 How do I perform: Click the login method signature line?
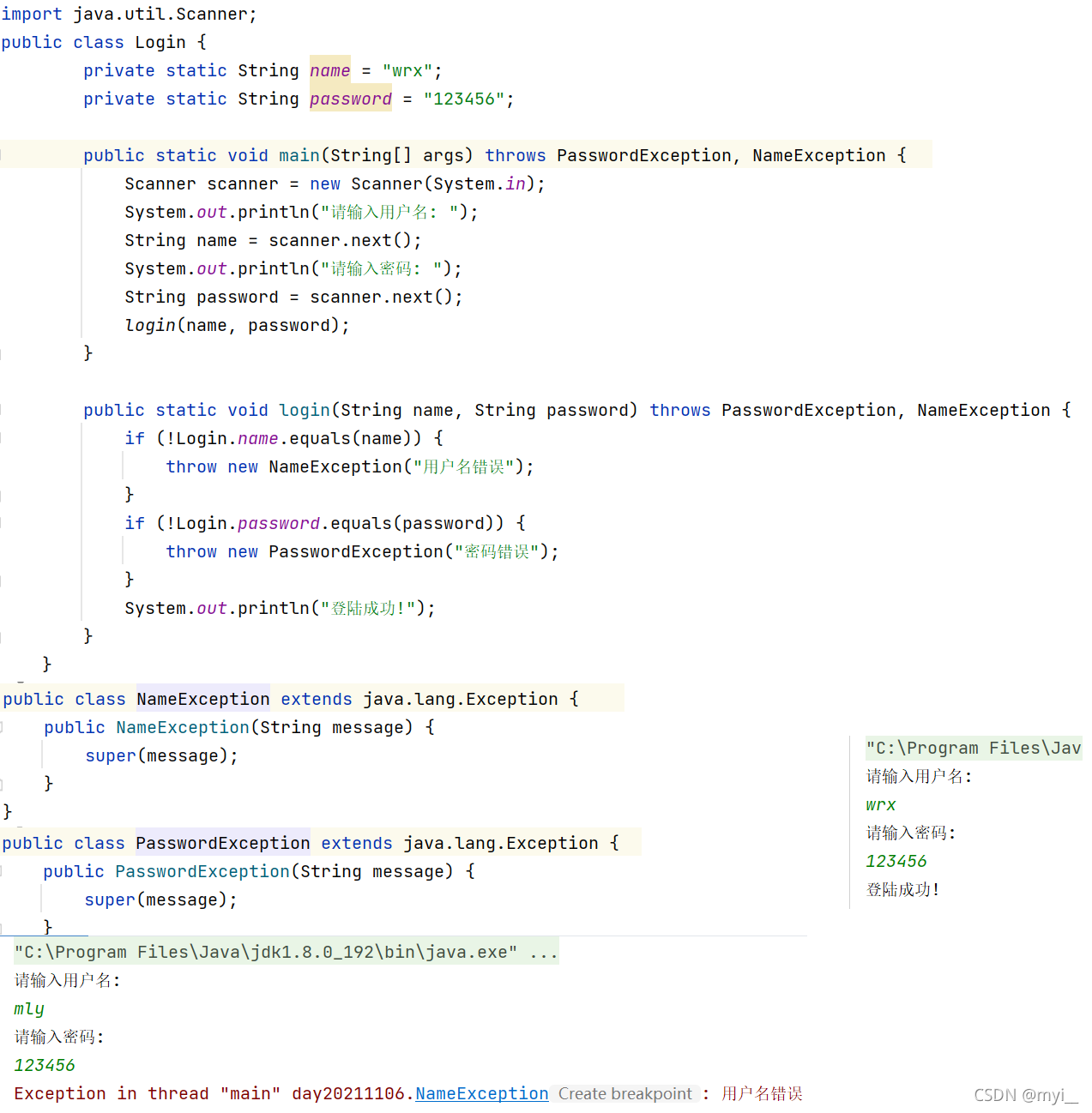(x=577, y=410)
